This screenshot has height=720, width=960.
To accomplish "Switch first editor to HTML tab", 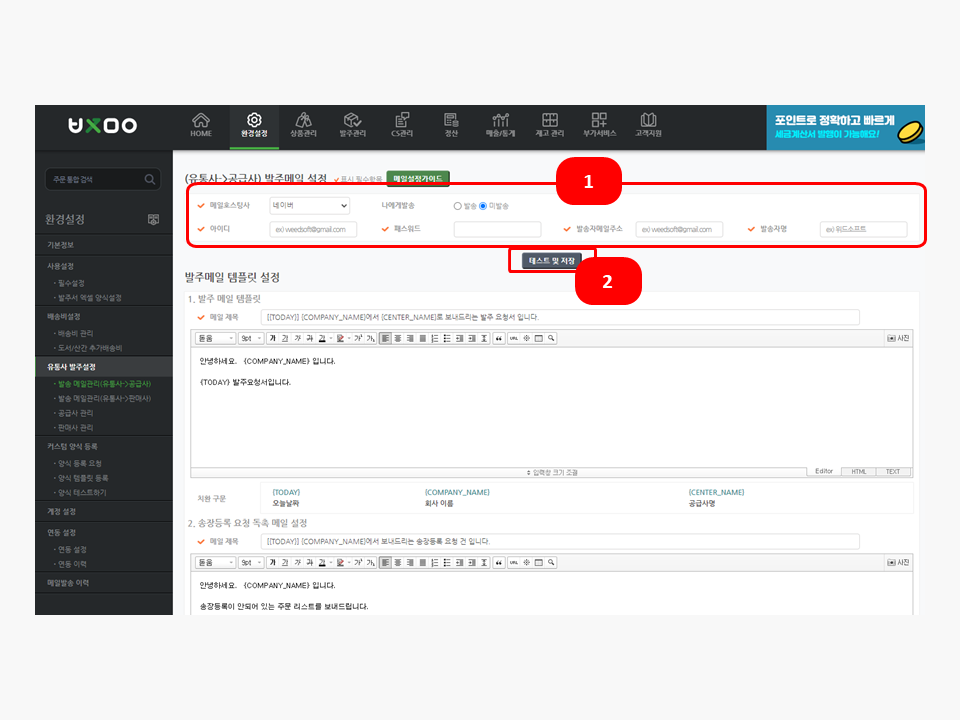I will coord(859,471).
